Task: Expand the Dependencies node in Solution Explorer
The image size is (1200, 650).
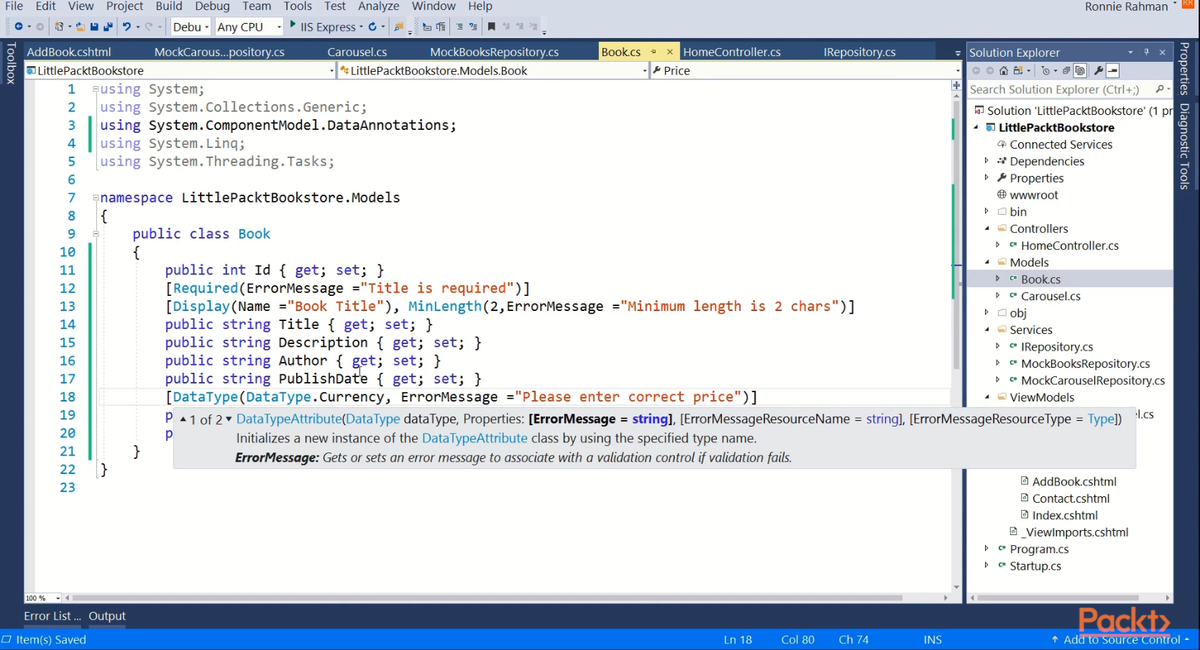Action: pyautogui.click(x=986, y=161)
